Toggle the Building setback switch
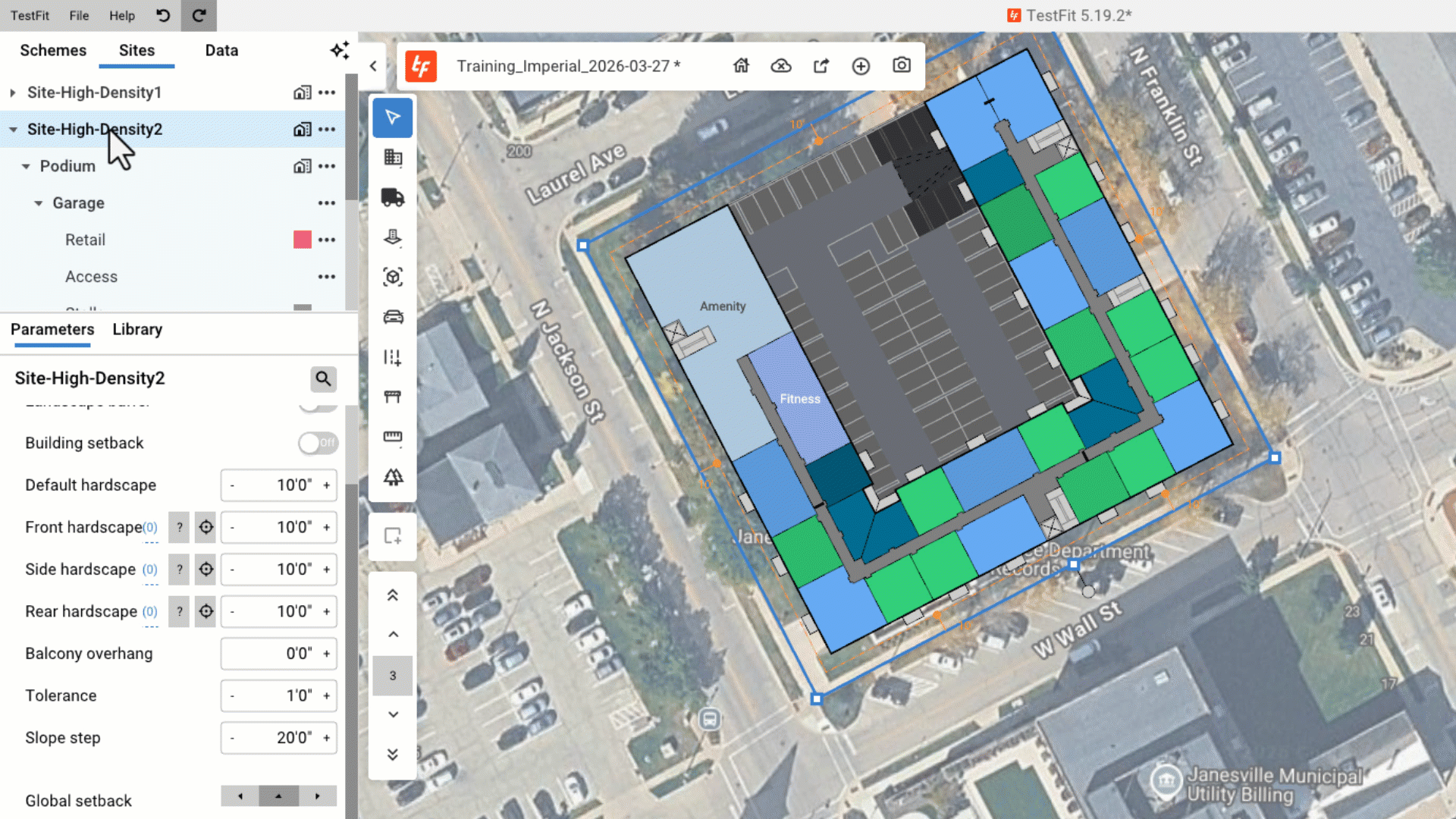The width and height of the screenshot is (1456, 819). tap(318, 443)
